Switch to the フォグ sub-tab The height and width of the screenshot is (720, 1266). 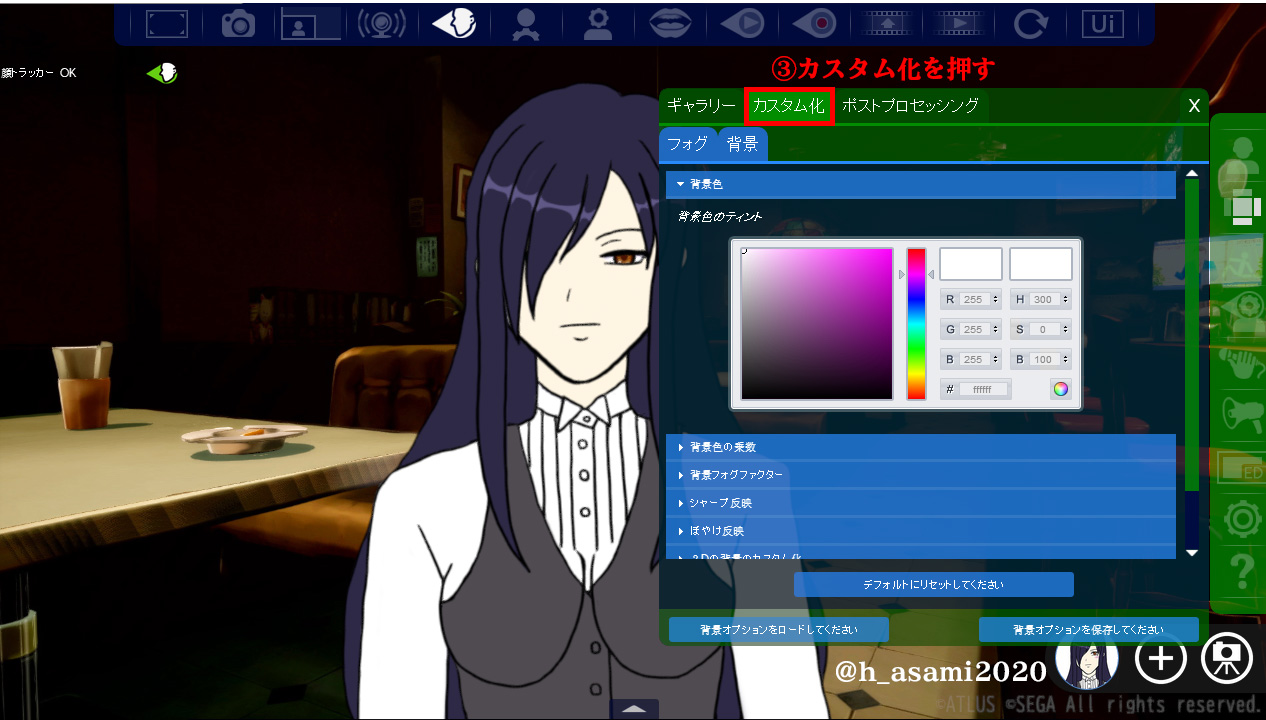688,144
